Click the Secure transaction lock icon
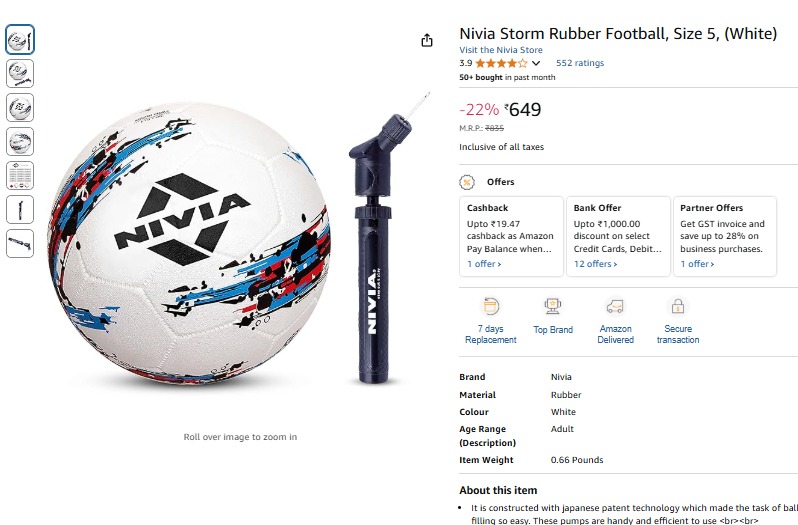This screenshot has width=798, height=525. 677,306
